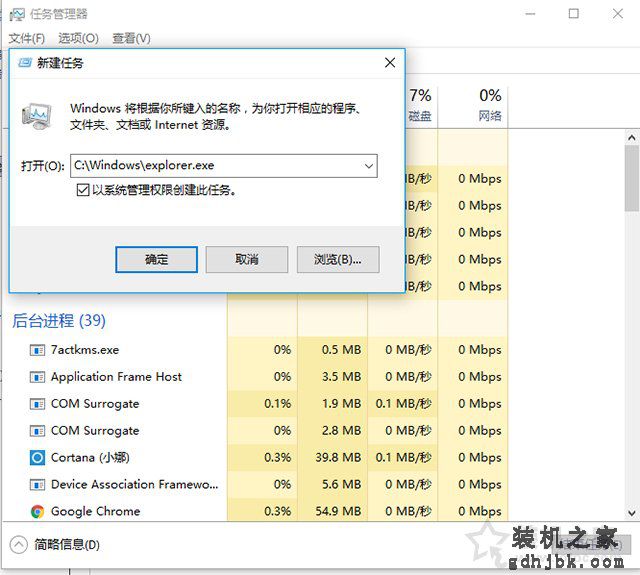Select the 后台进程 (39) group heading
The image size is (640, 575).
59,321
